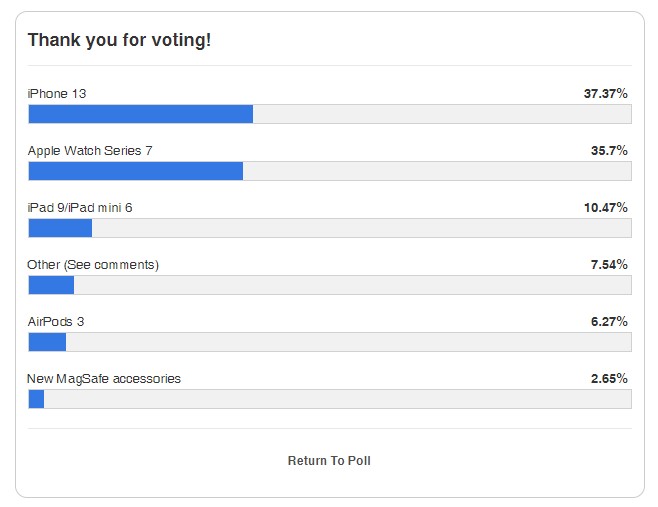Click the iPad 9/iPad mini 6 bar
This screenshot has height=507, width=658.
tap(330, 228)
